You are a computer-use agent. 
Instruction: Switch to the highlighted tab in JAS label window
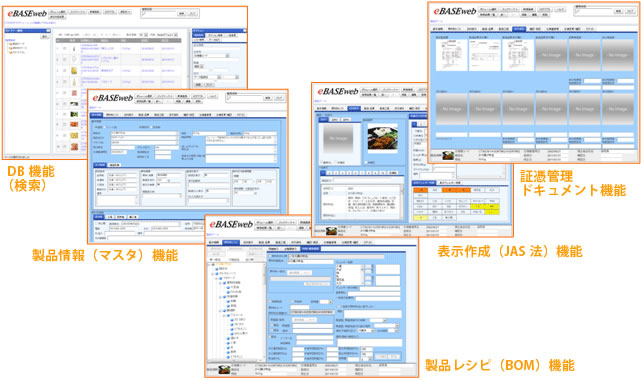click(354, 108)
